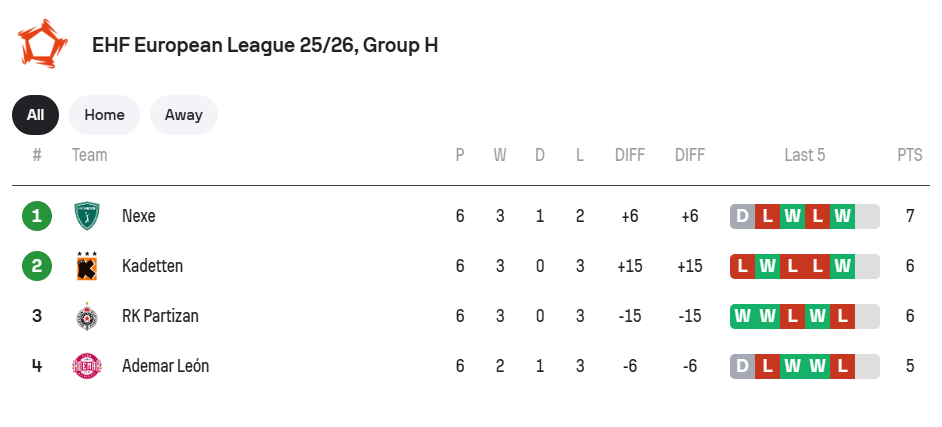This screenshot has width=942, height=427.
Task: Click Kadetten's most recent win badge
Action: (x=842, y=266)
